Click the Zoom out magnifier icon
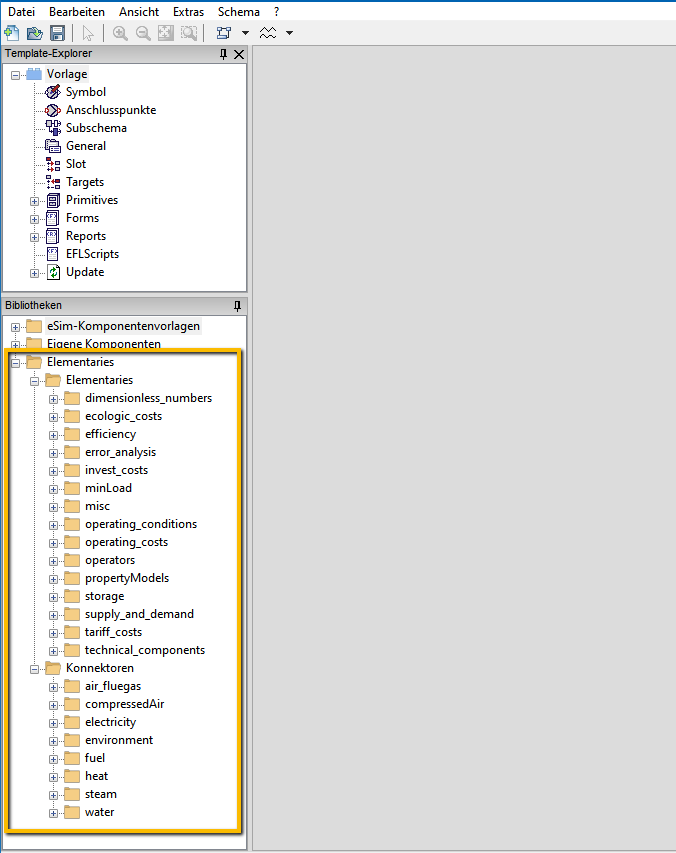Image resolution: width=676 pixels, height=853 pixels. click(x=143, y=33)
